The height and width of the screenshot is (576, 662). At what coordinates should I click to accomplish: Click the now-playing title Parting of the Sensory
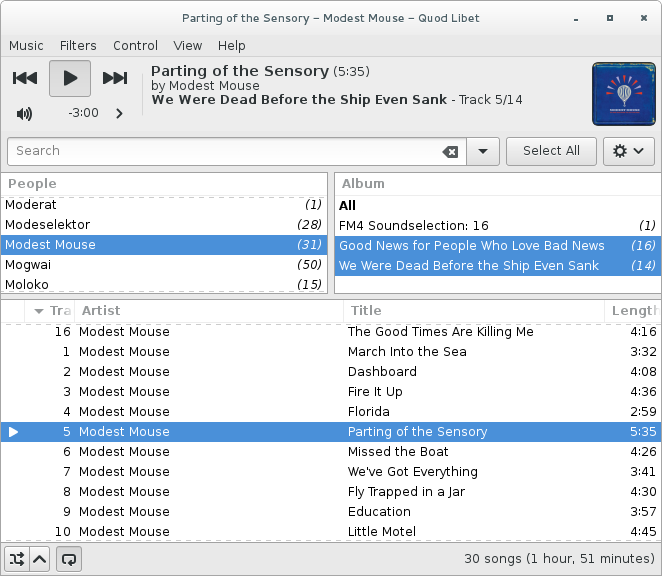[240, 71]
